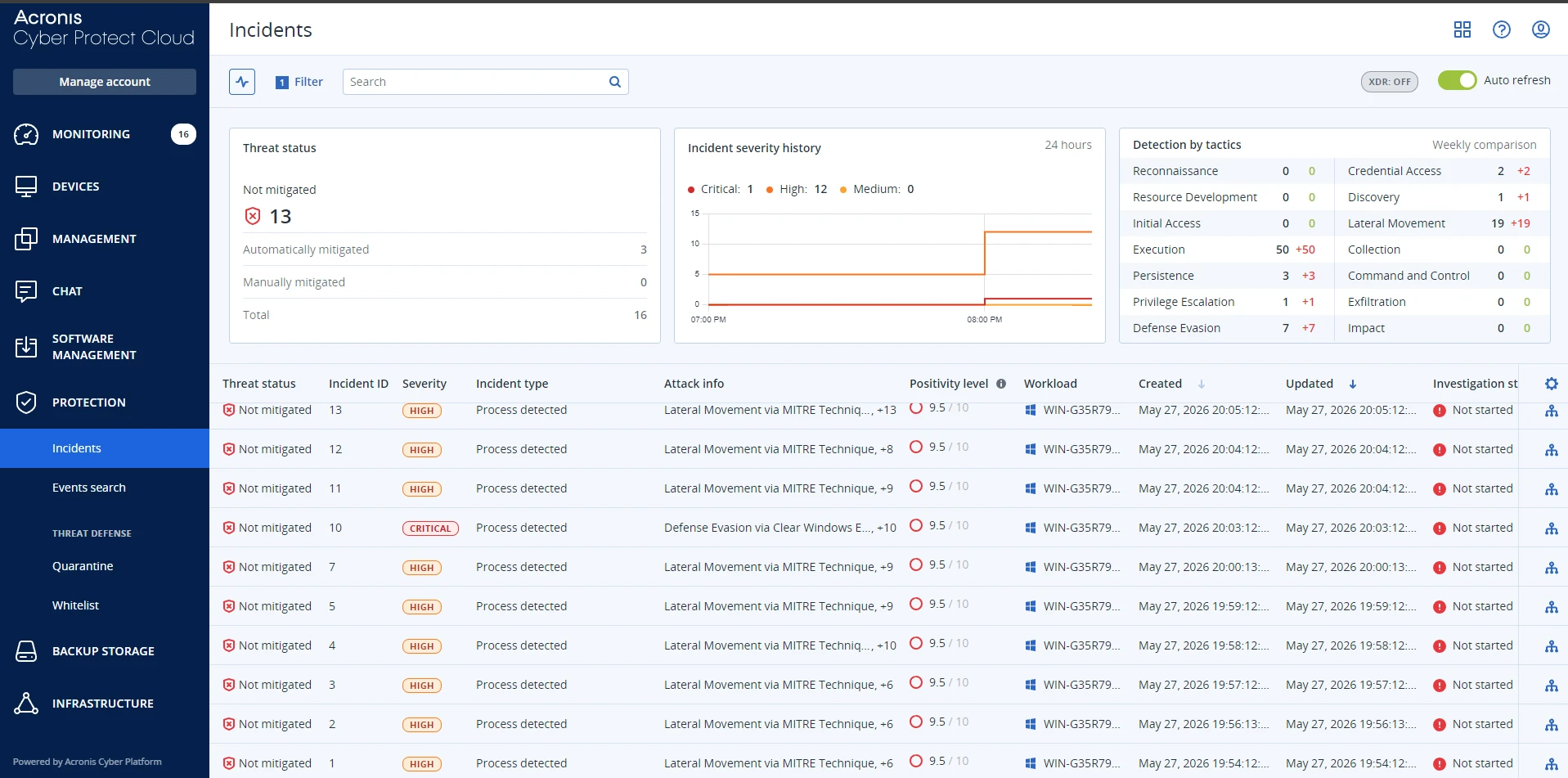The width and height of the screenshot is (1568, 778).
Task: Click the threat status icon of incident 3
Action: 229,685
